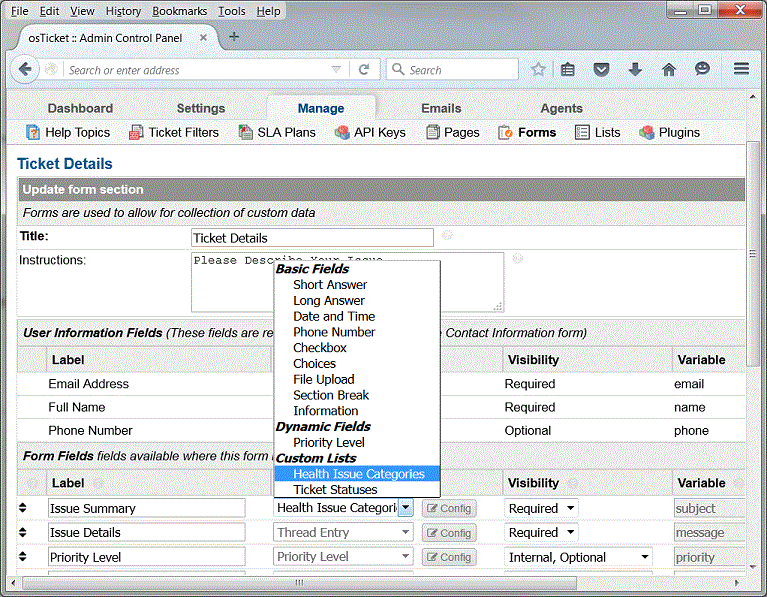Viewport: 767px width, 597px height.
Task: Click the help tip icon beside Title field
Action: (447, 235)
